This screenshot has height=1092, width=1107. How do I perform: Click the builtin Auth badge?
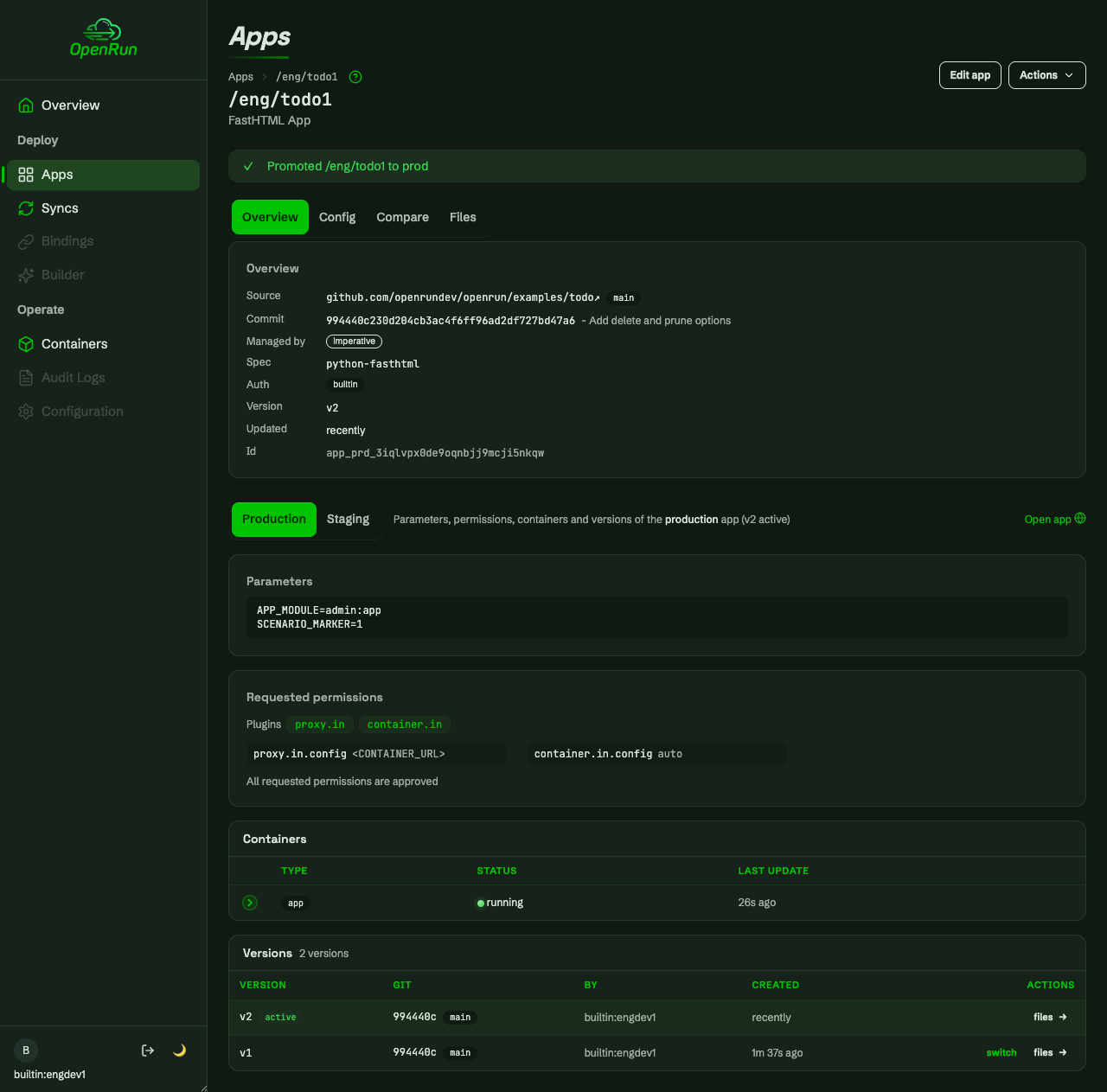tap(345, 385)
